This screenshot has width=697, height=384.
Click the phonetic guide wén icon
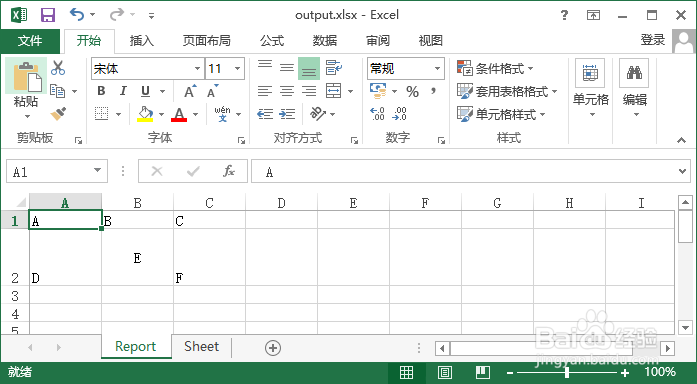point(222,114)
